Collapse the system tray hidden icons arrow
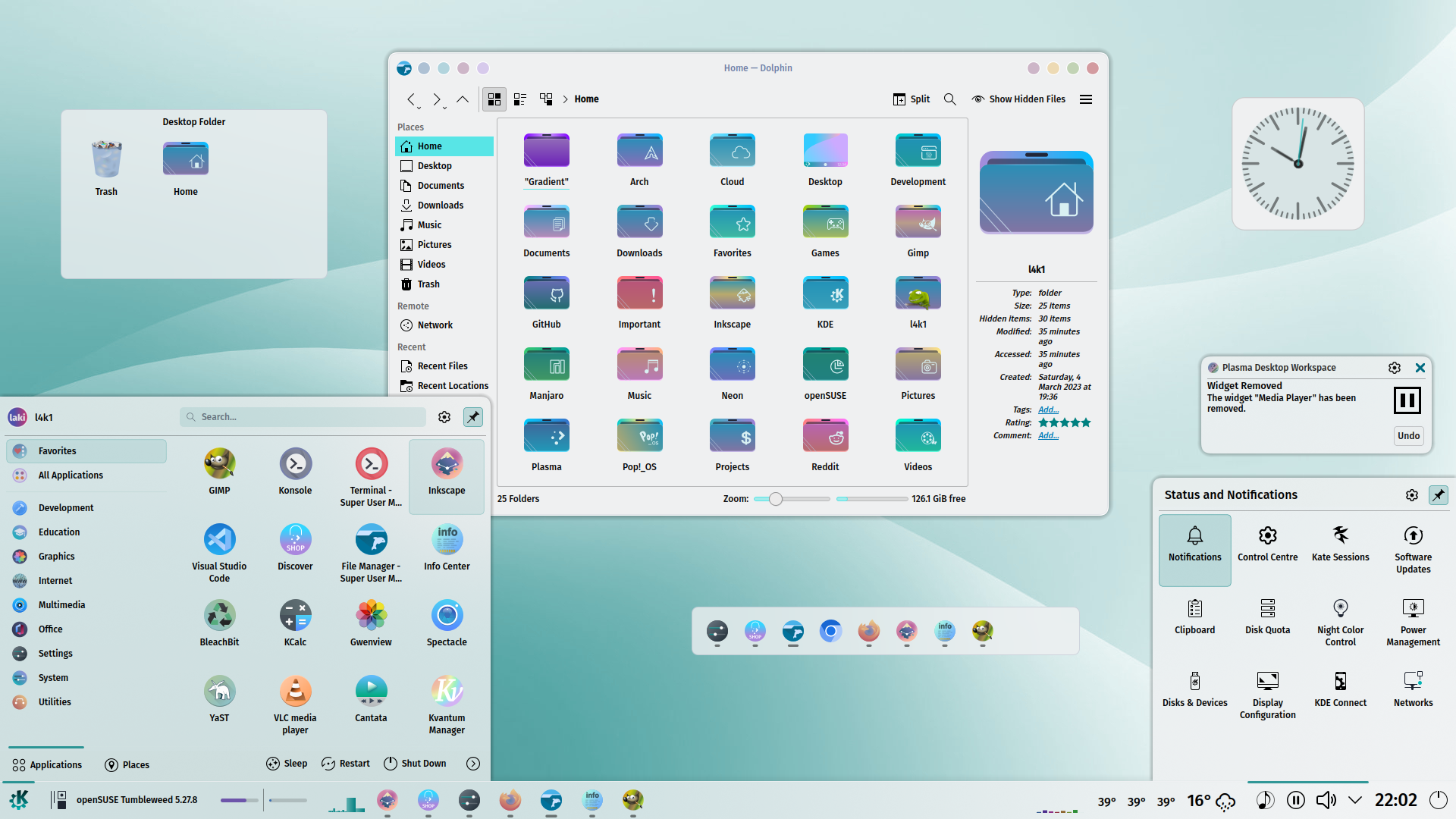The height and width of the screenshot is (819, 1456). tap(1355, 800)
